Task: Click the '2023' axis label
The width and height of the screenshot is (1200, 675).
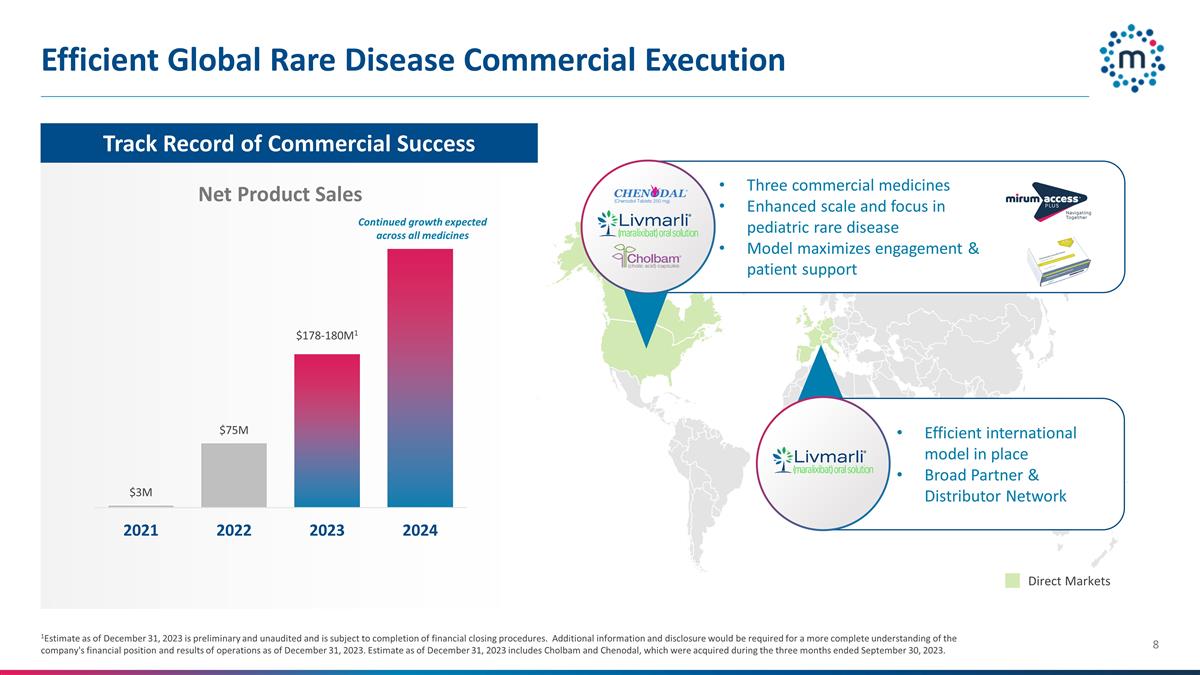Action: 327,530
